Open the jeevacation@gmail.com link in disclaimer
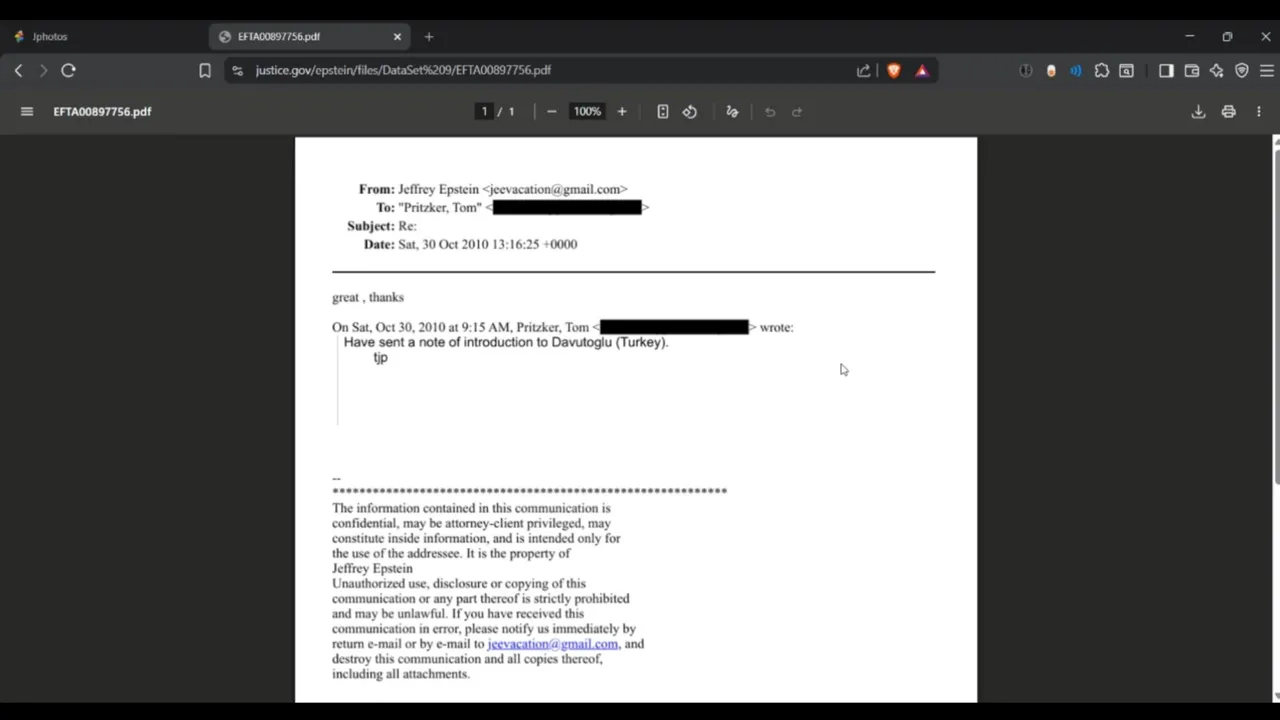 (x=552, y=644)
